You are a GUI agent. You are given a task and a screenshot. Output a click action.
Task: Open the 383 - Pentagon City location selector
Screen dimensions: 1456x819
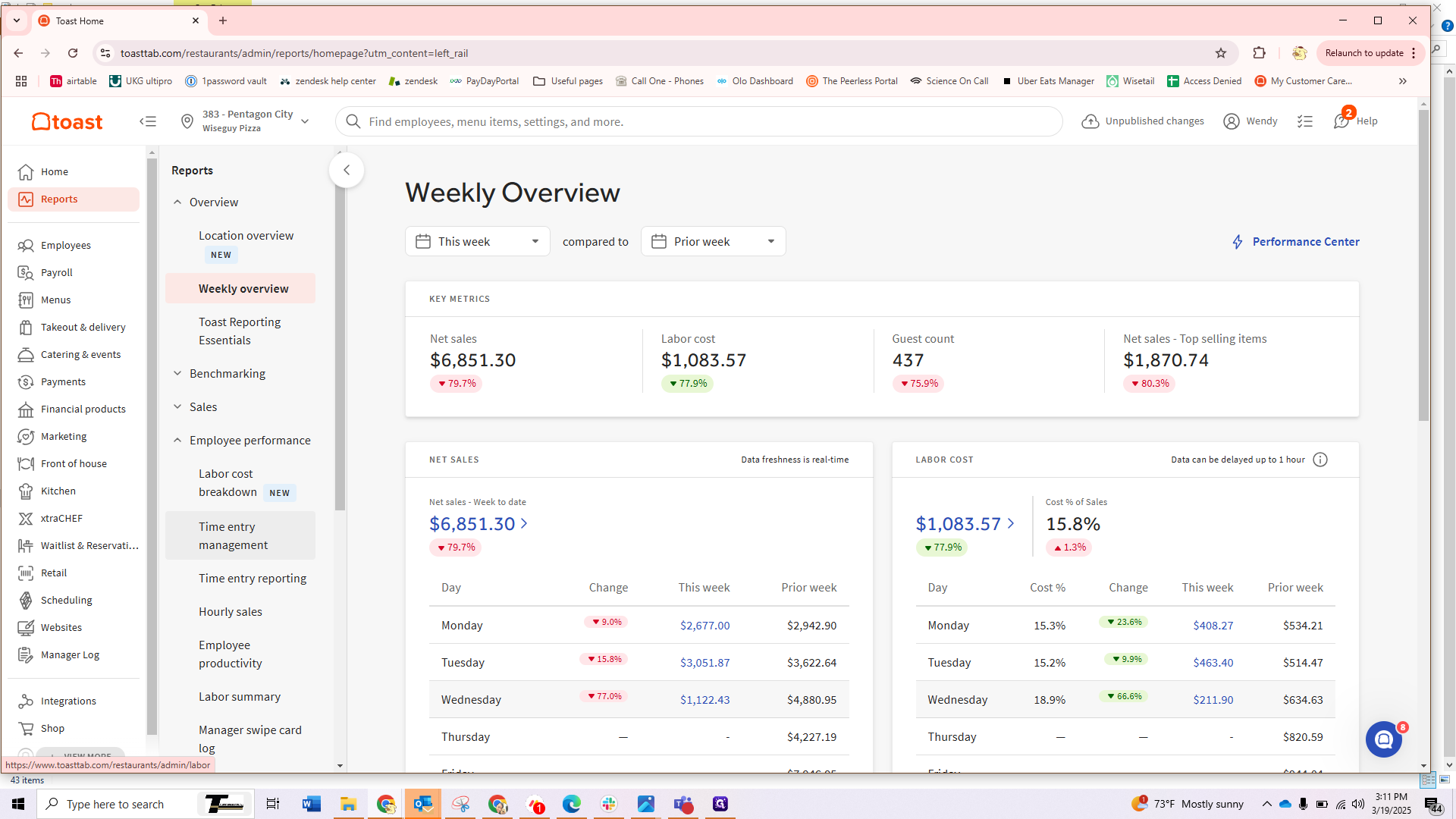pyautogui.click(x=246, y=121)
